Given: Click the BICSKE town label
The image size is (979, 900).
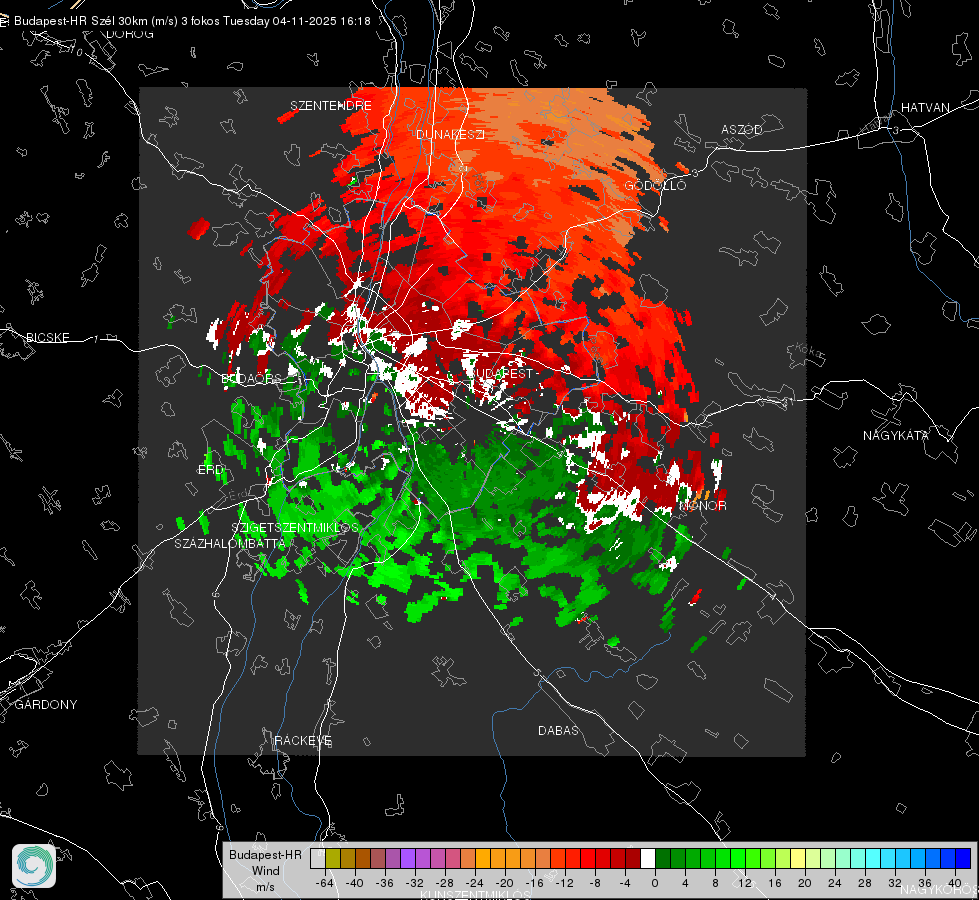Looking at the screenshot, I should point(47,337).
